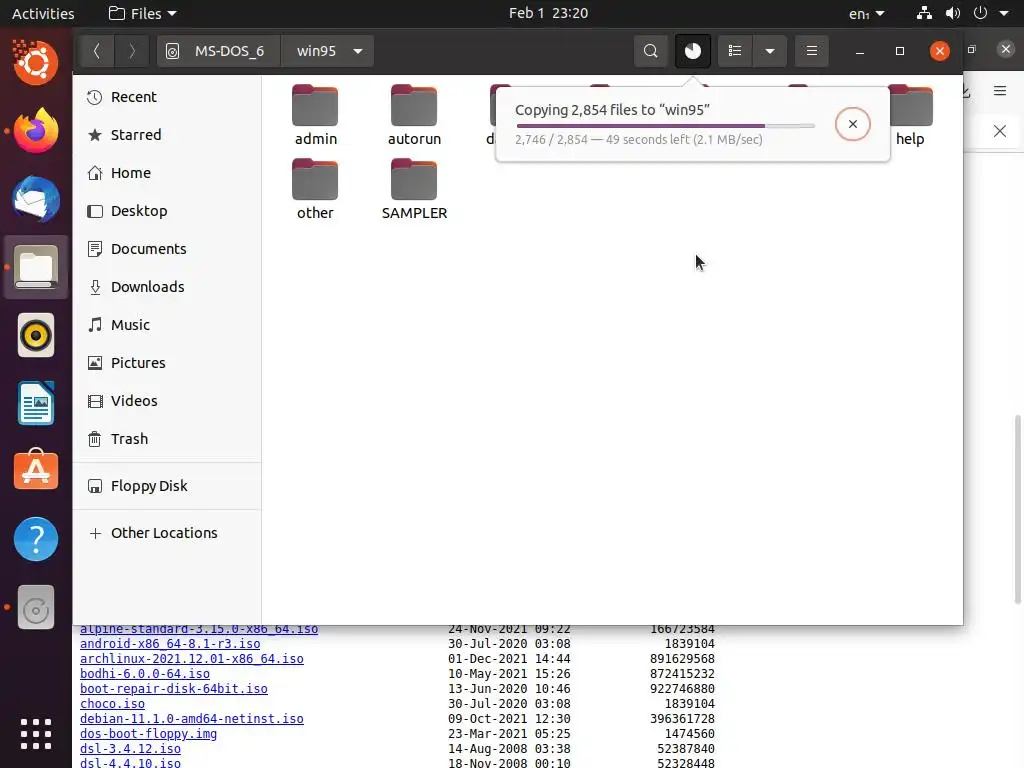Open Recent in sidebar
Screen dimensions: 1024x768
click(167, 97)
